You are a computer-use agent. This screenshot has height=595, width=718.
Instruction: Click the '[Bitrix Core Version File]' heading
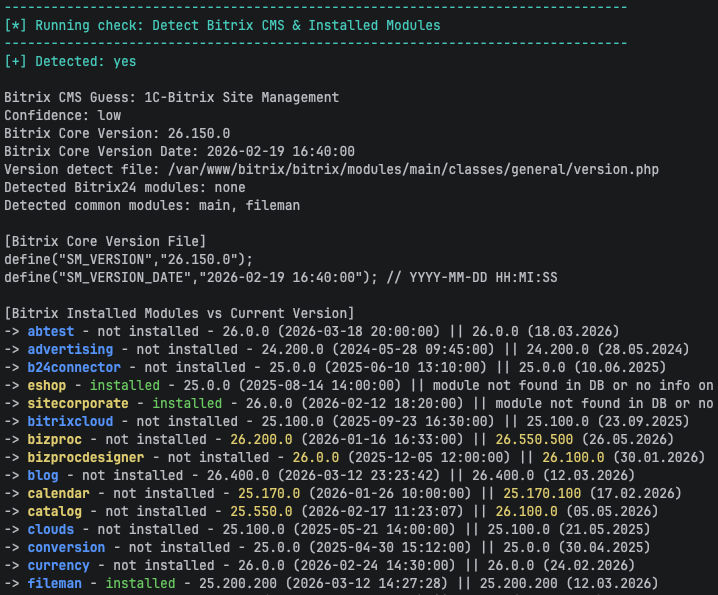(105, 241)
